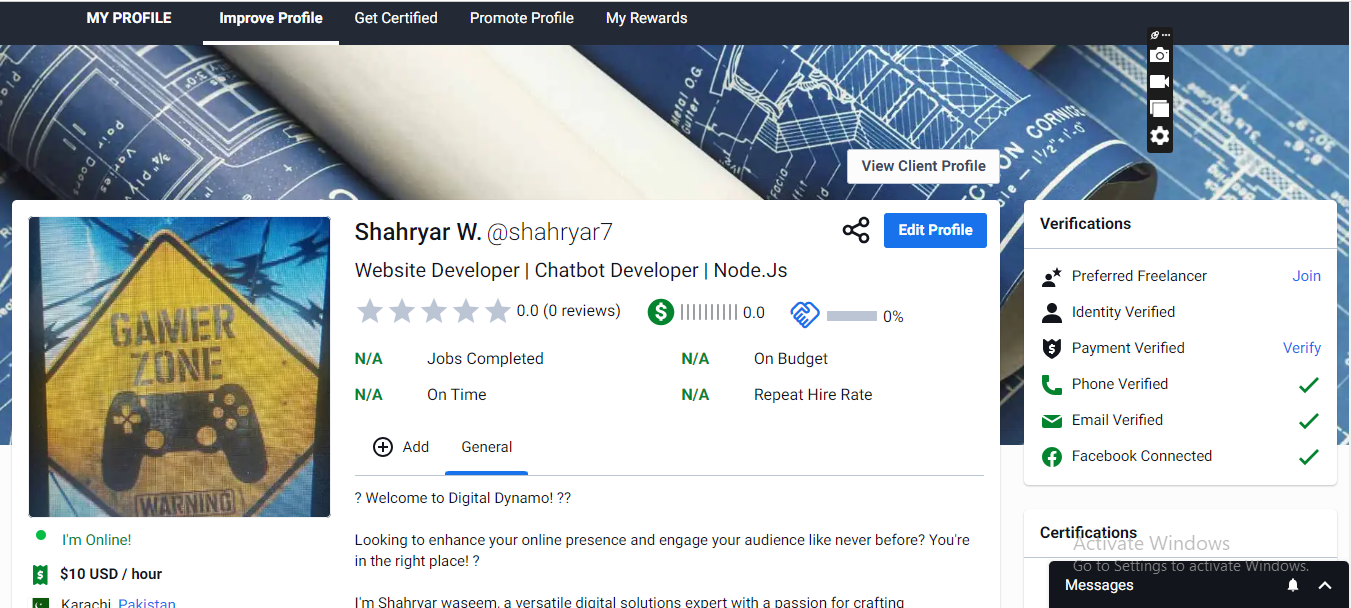1351x608 pixels.
Task: Click the plus icon next to Add
Action: point(383,447)
